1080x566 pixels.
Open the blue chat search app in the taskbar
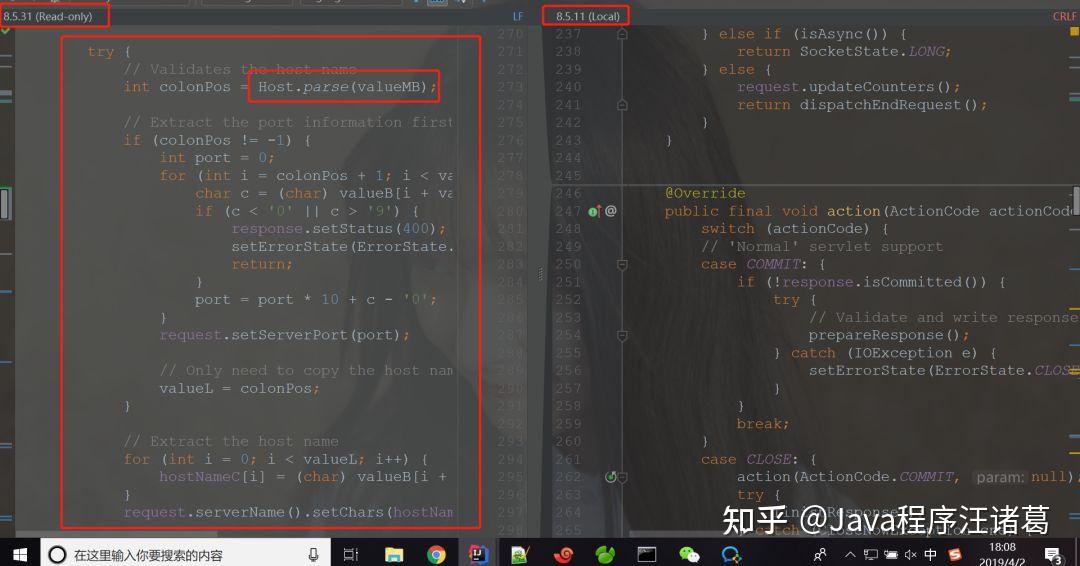tap(731, 554)
